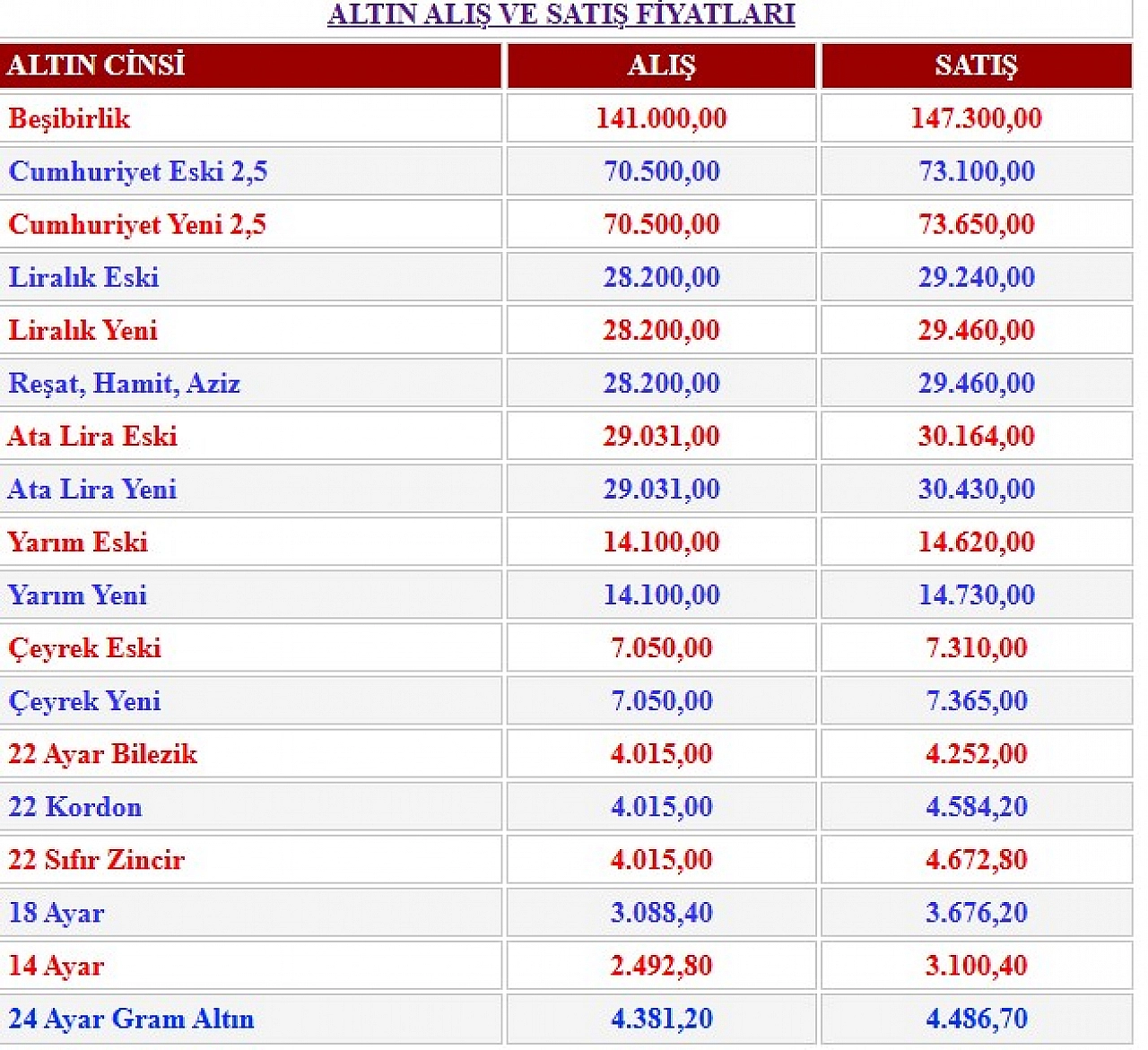Select the sell price 4.672,80
The height and width of the screenshot is (1050, 1148).
(x=977, y=859)
